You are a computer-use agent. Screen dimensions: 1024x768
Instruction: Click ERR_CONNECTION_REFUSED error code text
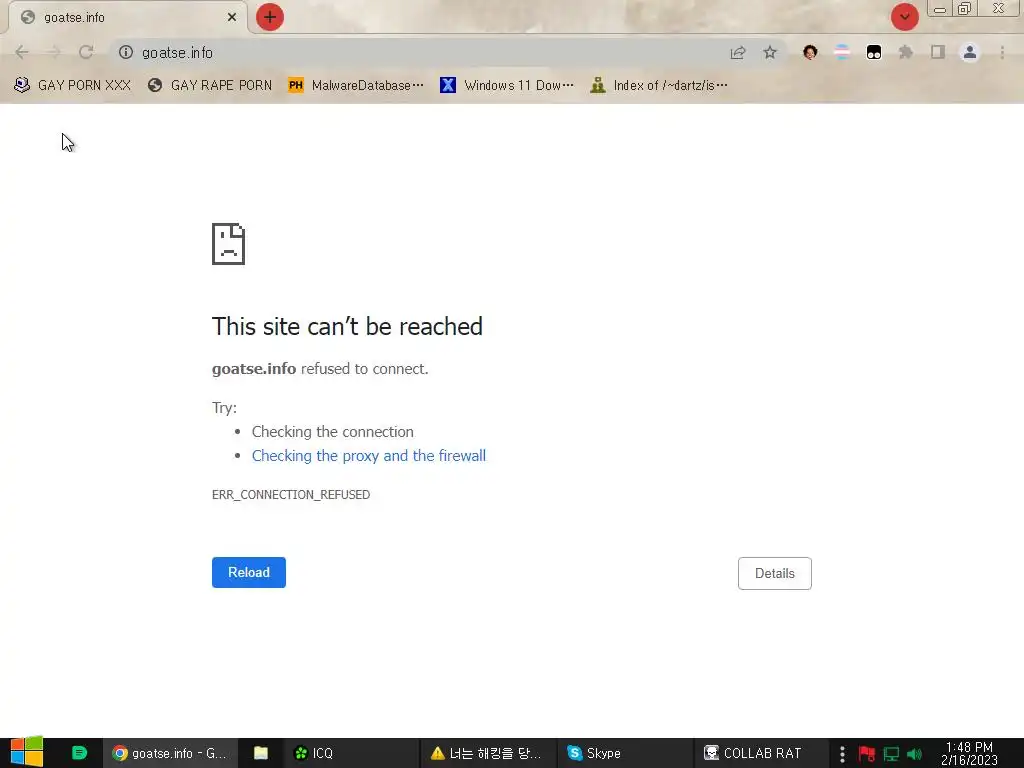click(x=291, y=495)
